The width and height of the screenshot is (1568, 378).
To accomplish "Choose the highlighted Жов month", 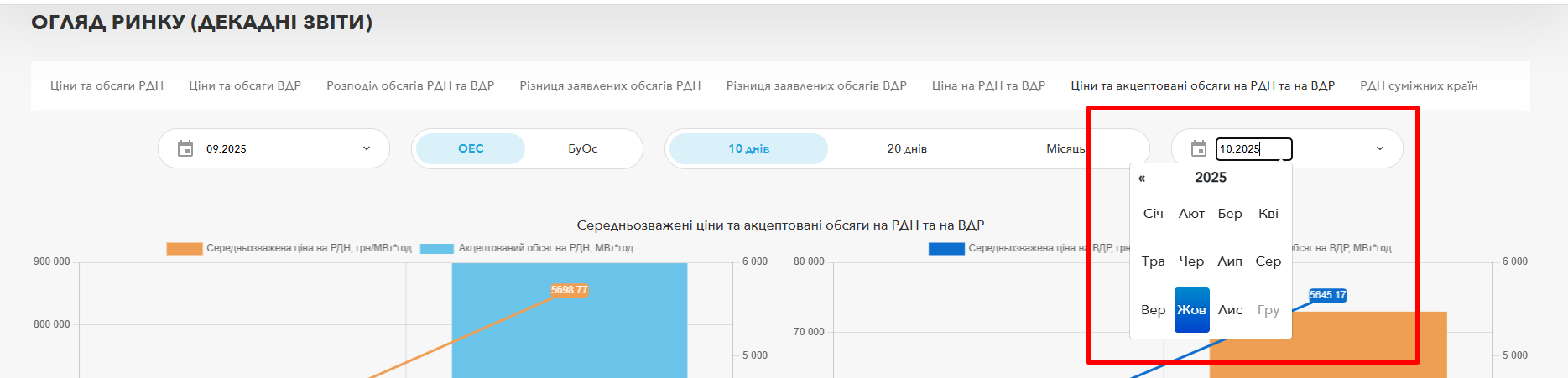I will [x=1191, y=309].
